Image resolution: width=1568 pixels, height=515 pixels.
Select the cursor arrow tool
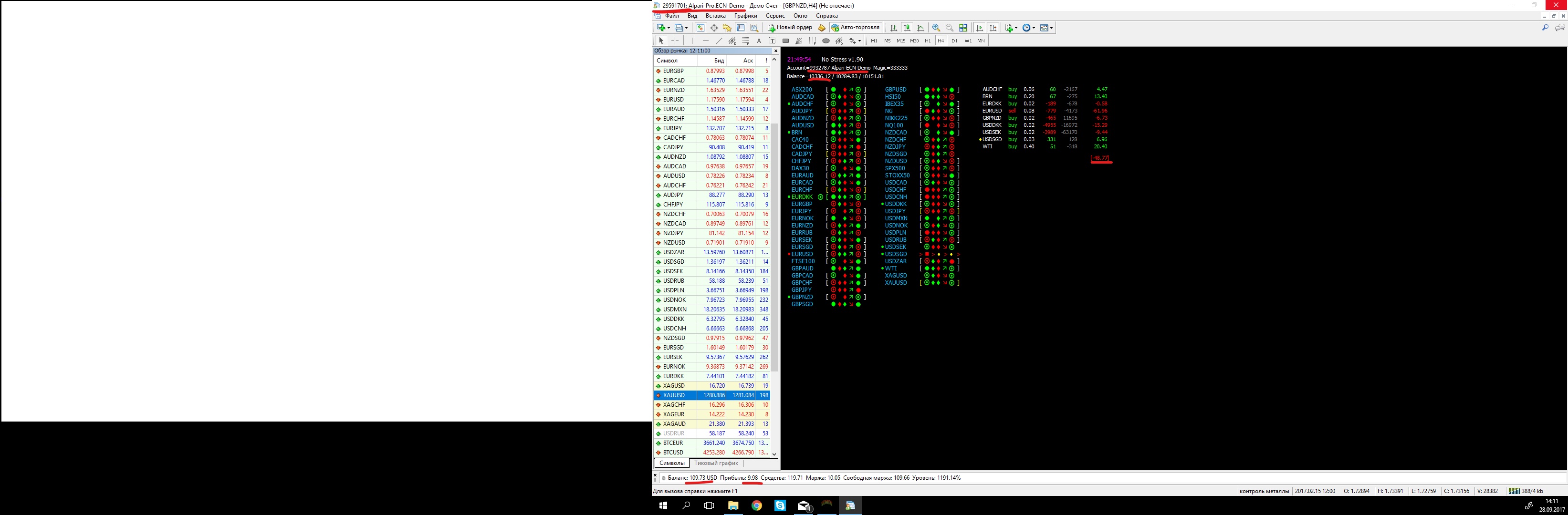point(662,41)
